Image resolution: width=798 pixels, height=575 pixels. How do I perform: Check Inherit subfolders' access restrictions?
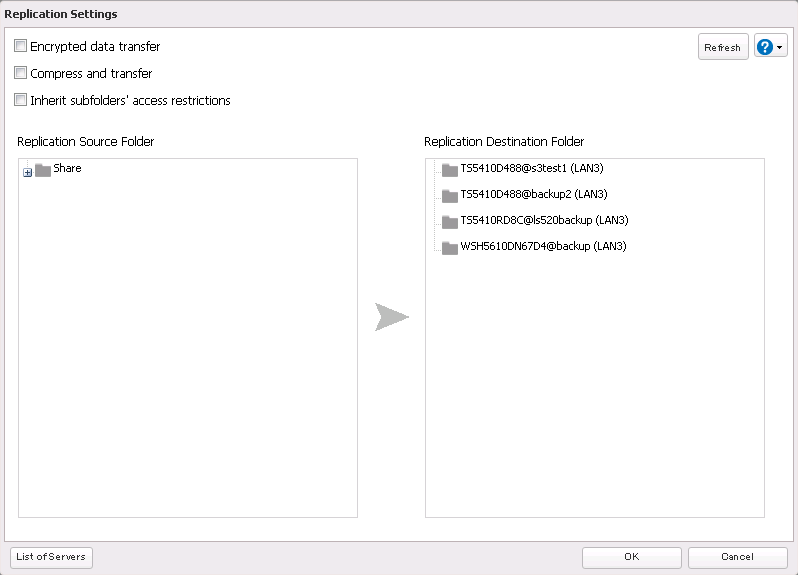[x=21, y=100]
